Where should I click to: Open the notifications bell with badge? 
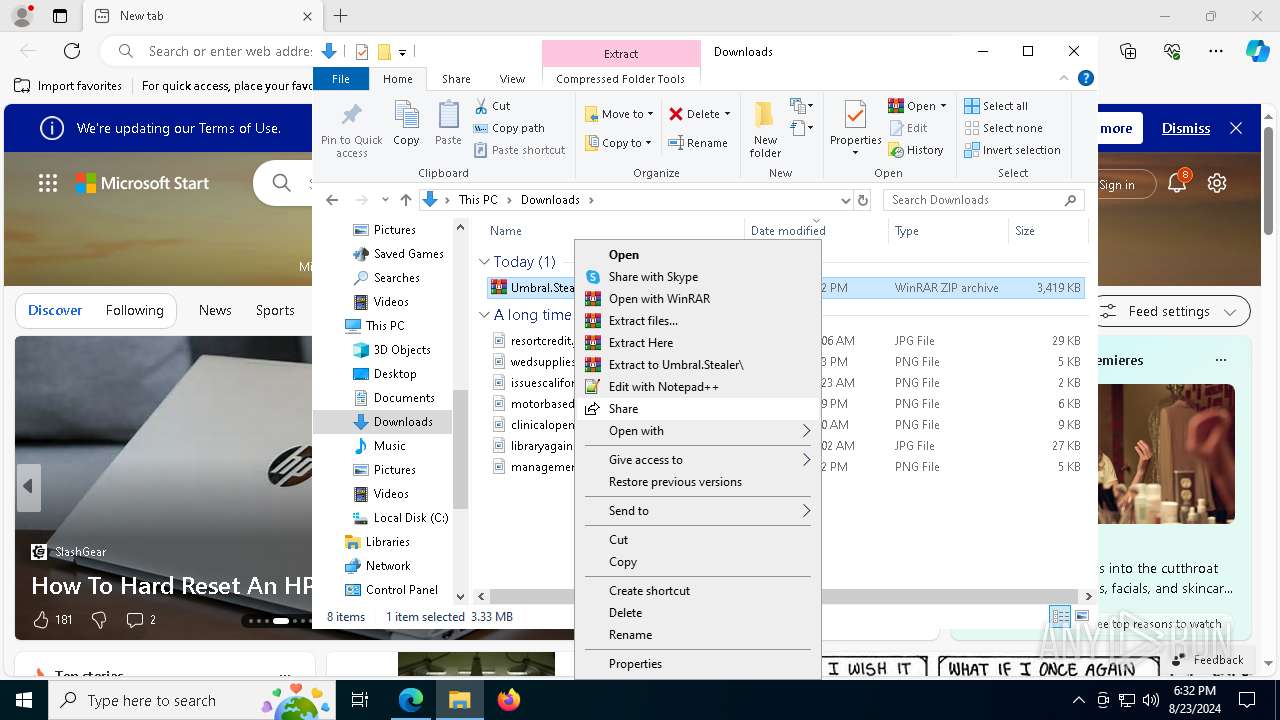pos(1178,181)
